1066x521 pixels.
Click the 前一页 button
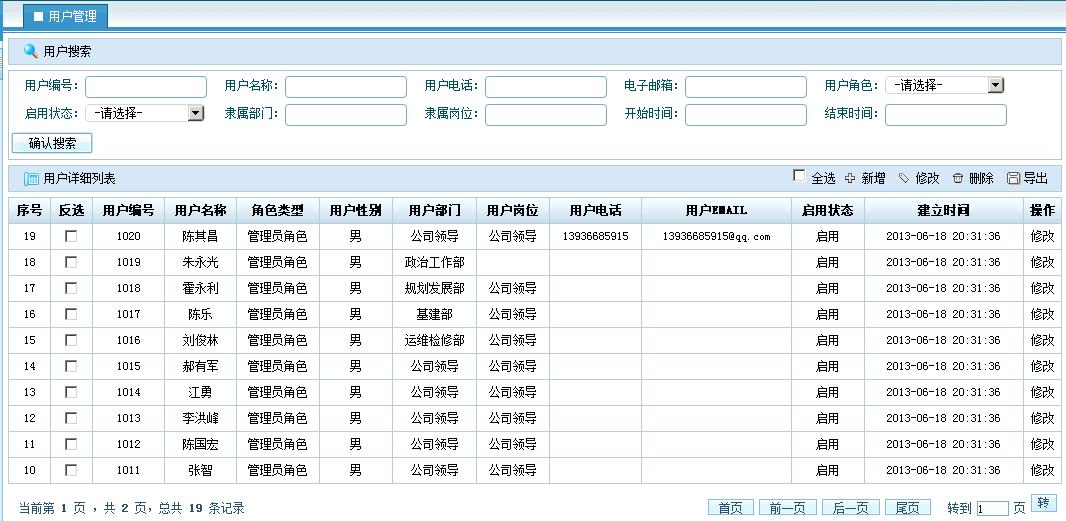(787, 507)
